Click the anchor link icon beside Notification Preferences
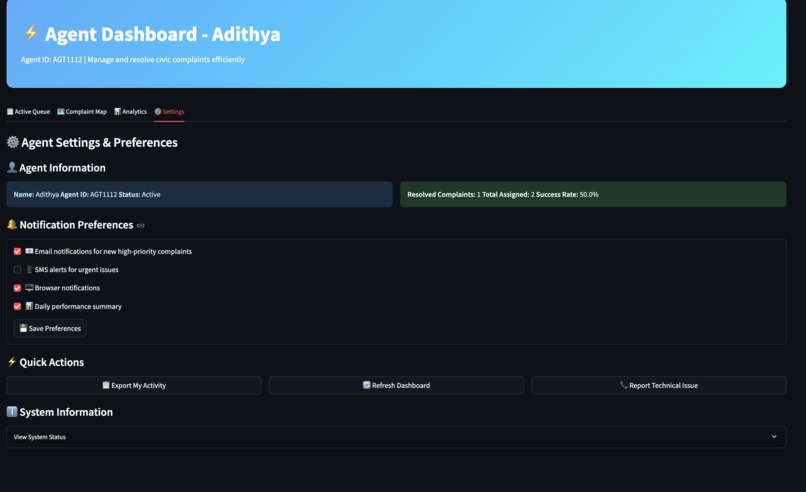 pyautogui.click(x=141, y=226)
